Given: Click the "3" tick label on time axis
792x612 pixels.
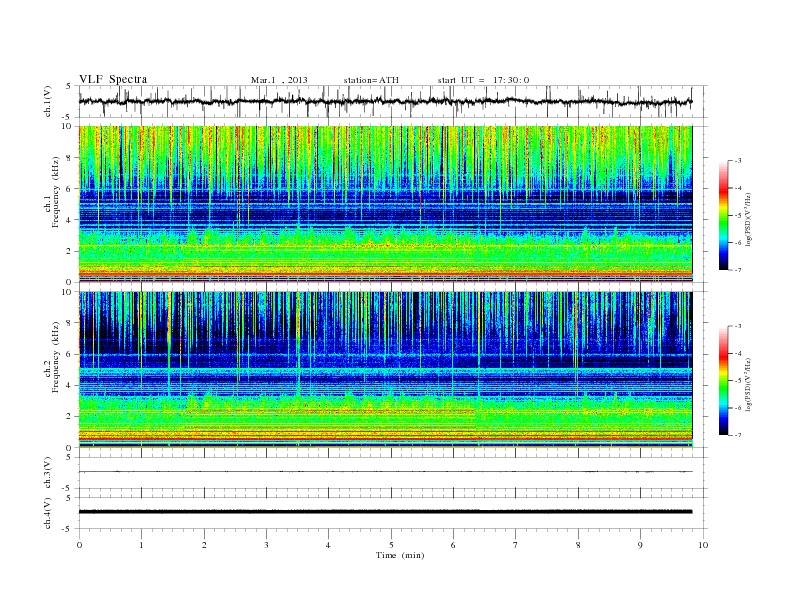Looking at the screenshot, I should pyautogui.click(x=266, y=545).
